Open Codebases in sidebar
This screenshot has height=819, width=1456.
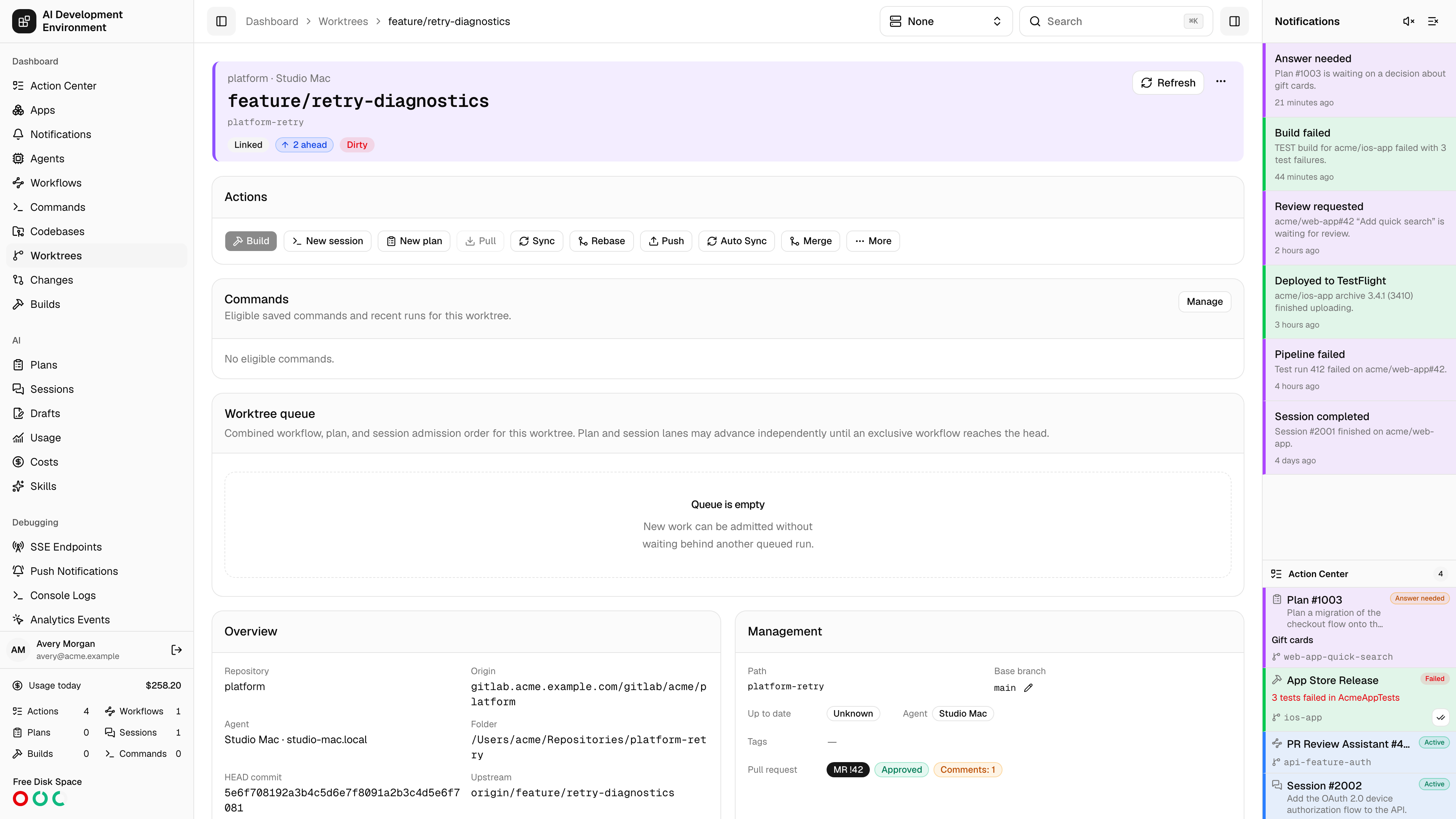(97, 232)
